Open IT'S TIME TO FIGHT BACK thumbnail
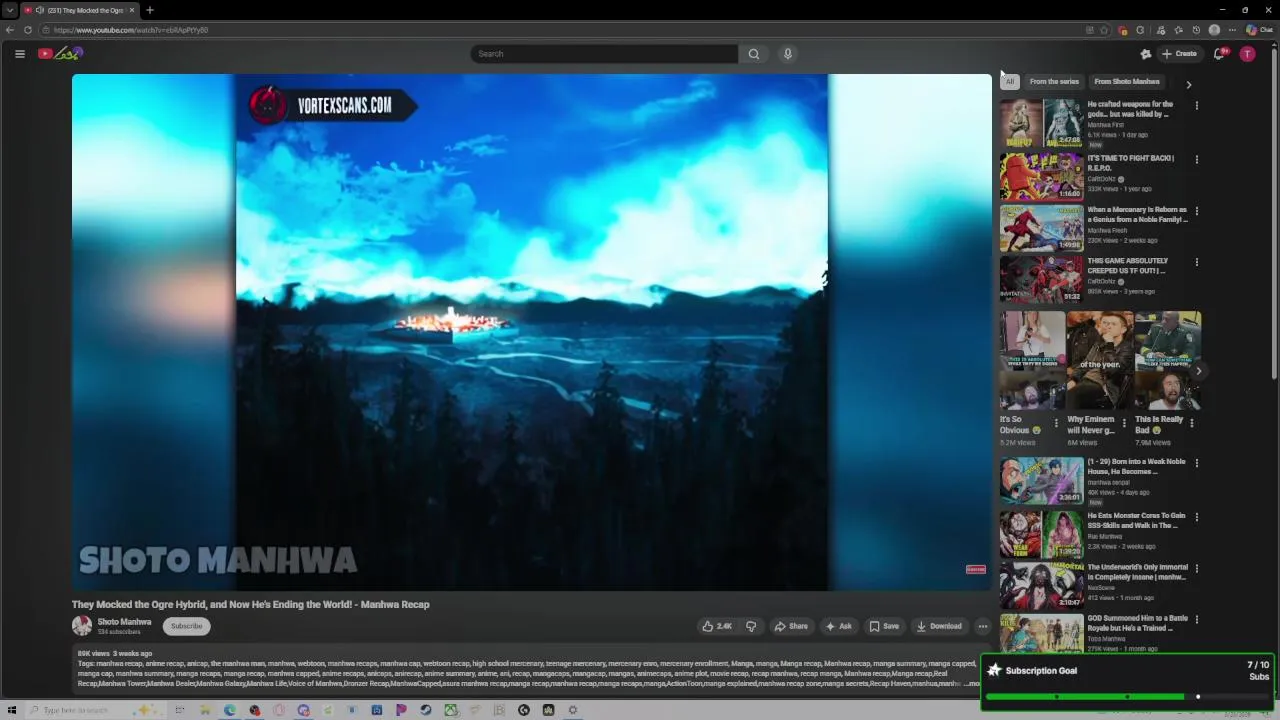Viewport: 1280px width, 720px height. [x=1041, y=176]
